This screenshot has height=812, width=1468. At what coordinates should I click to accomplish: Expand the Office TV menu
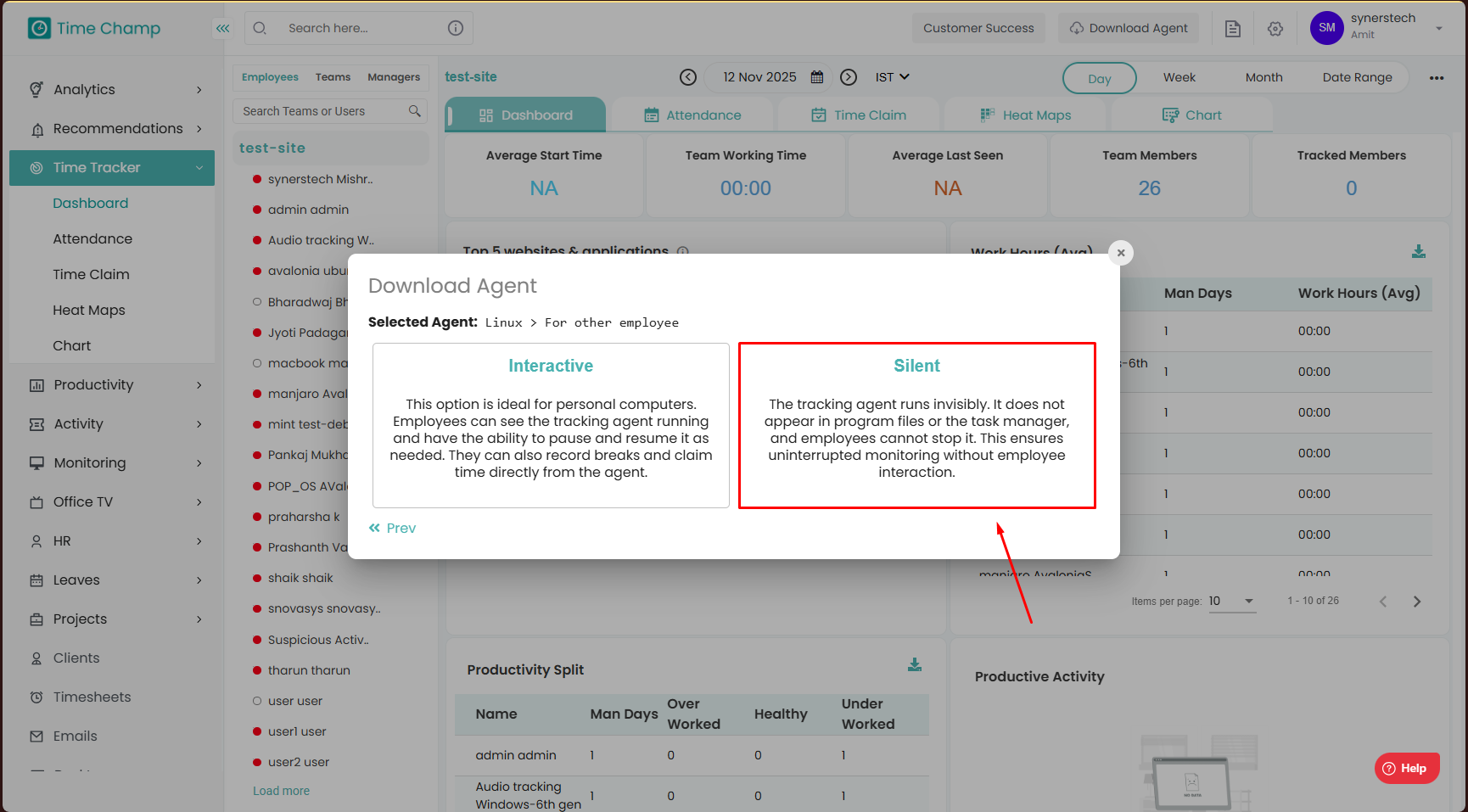tap(112, 501)
